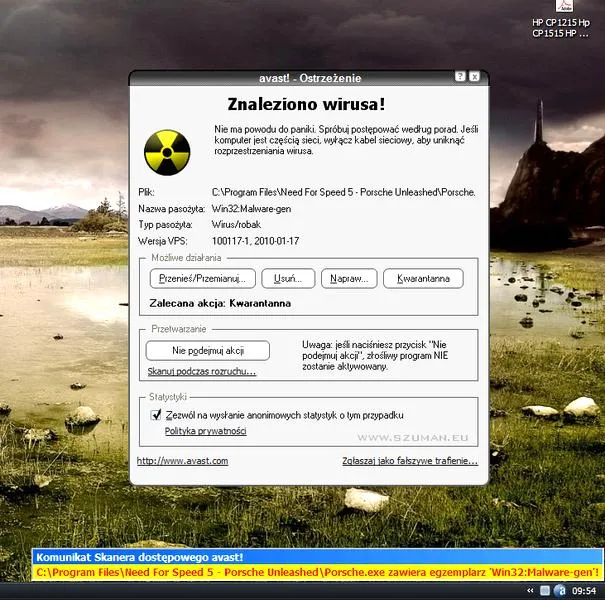This screenshot has height=600, width=605.
Task: Click the Usuń... button
Action: click(x=288, y=278)
